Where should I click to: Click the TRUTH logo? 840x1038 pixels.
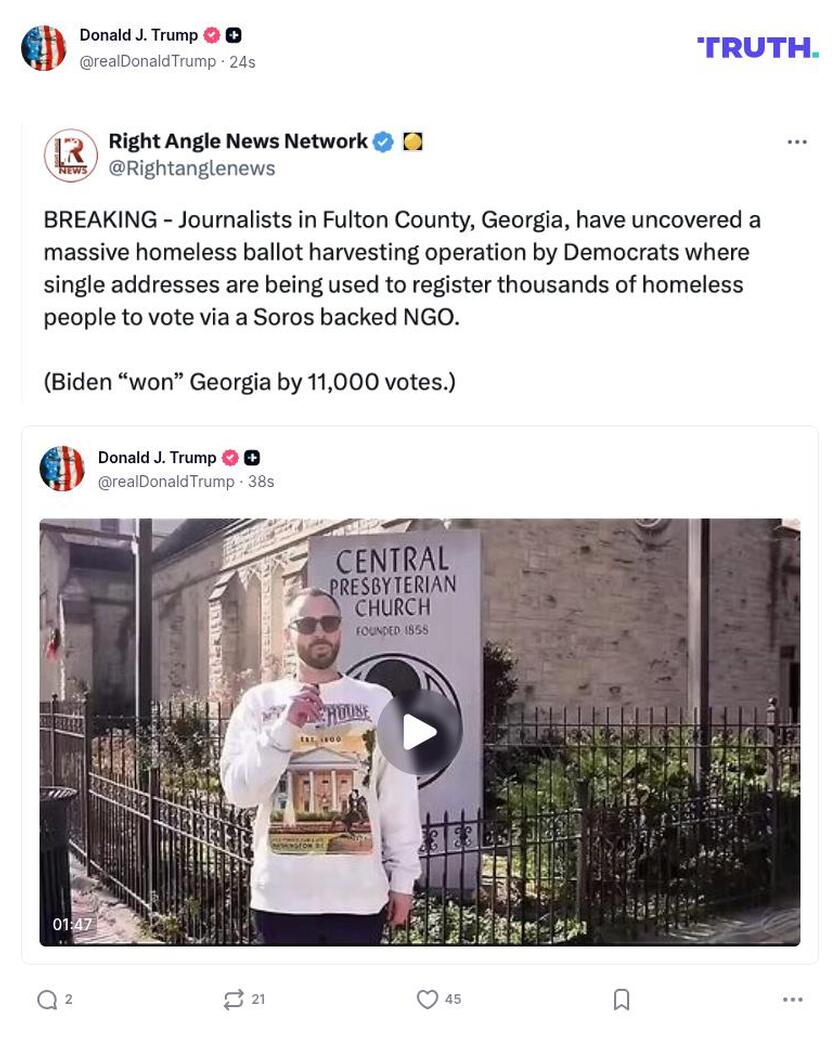coord(758,48)
